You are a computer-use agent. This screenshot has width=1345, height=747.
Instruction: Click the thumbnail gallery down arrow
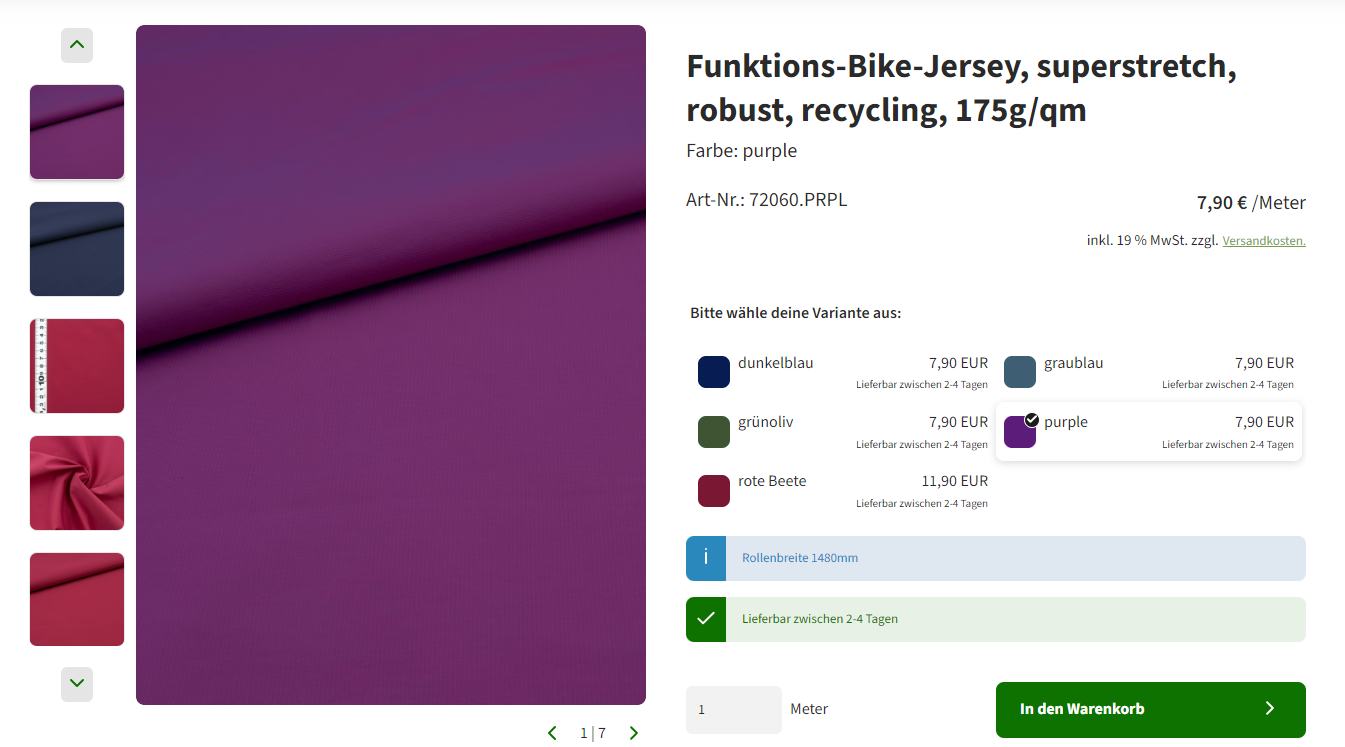[x=77, y=684]
